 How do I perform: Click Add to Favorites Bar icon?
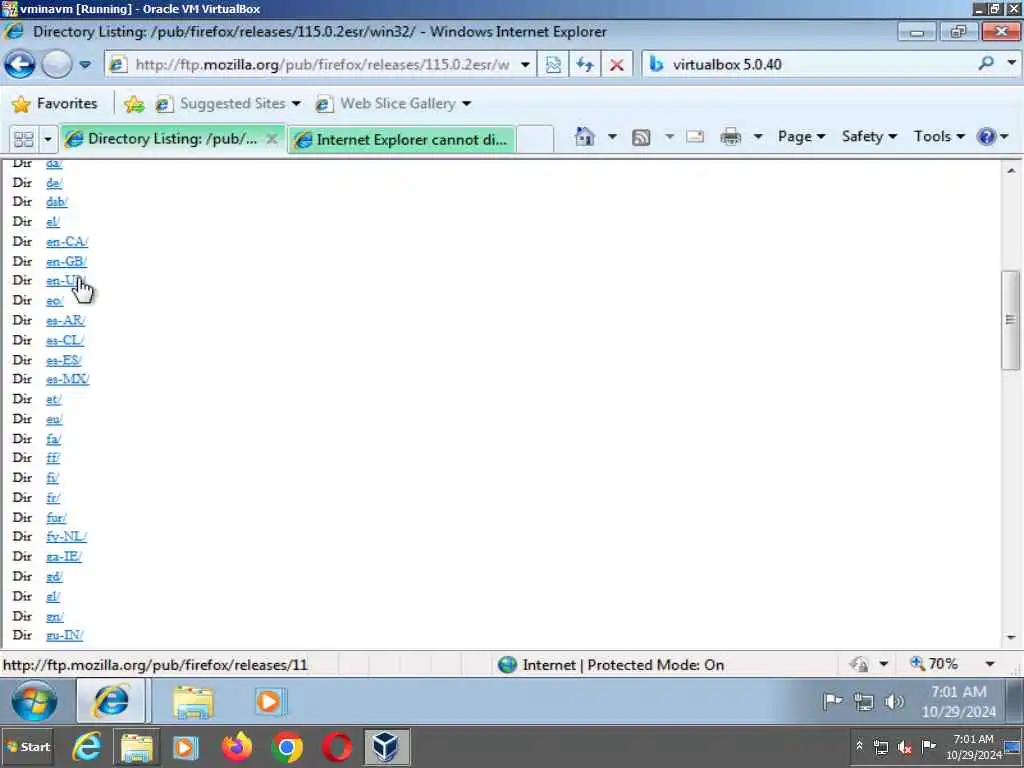134,103
